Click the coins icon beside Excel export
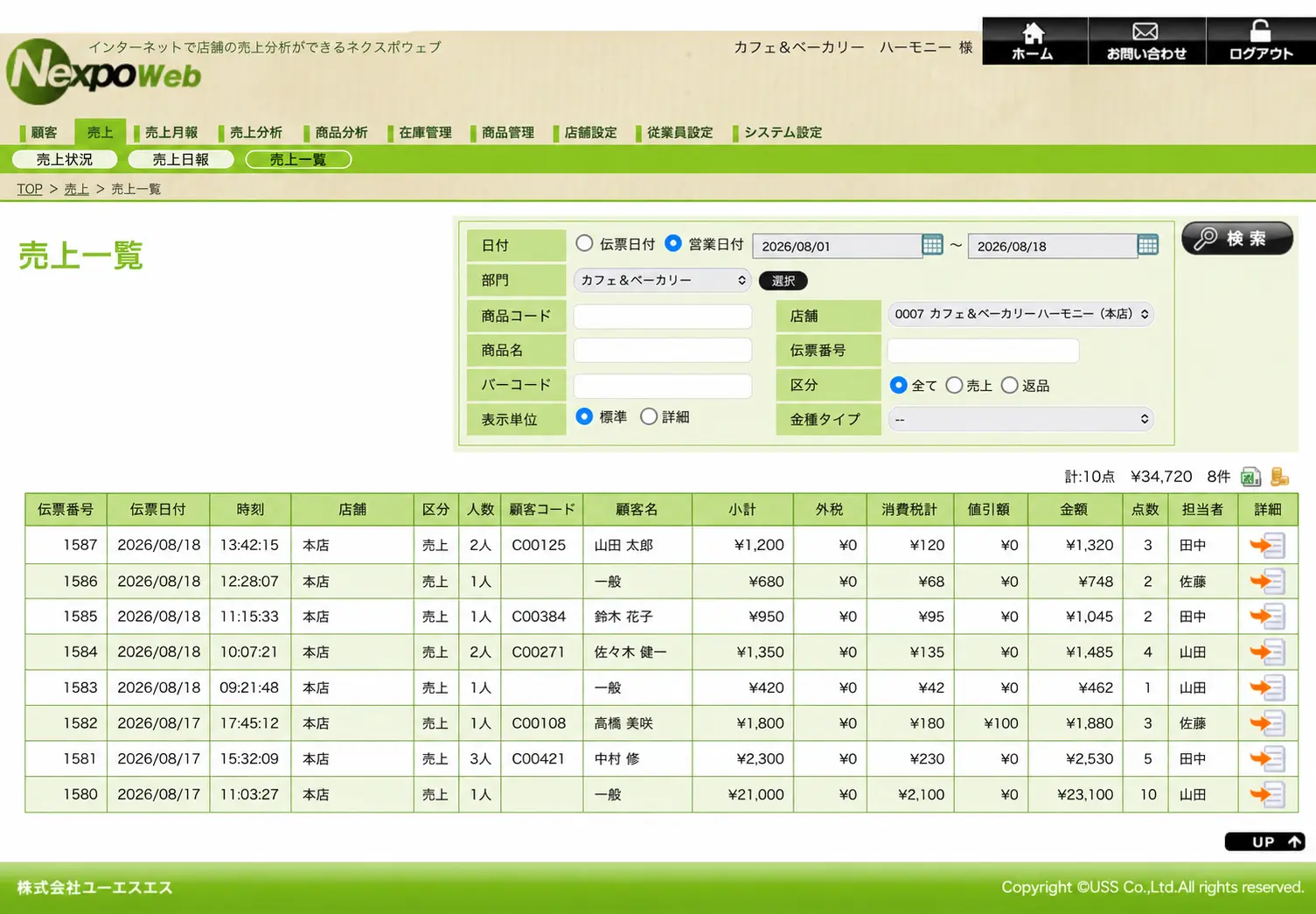Screen dimensions: 1316x914 tap(1279, 477)
